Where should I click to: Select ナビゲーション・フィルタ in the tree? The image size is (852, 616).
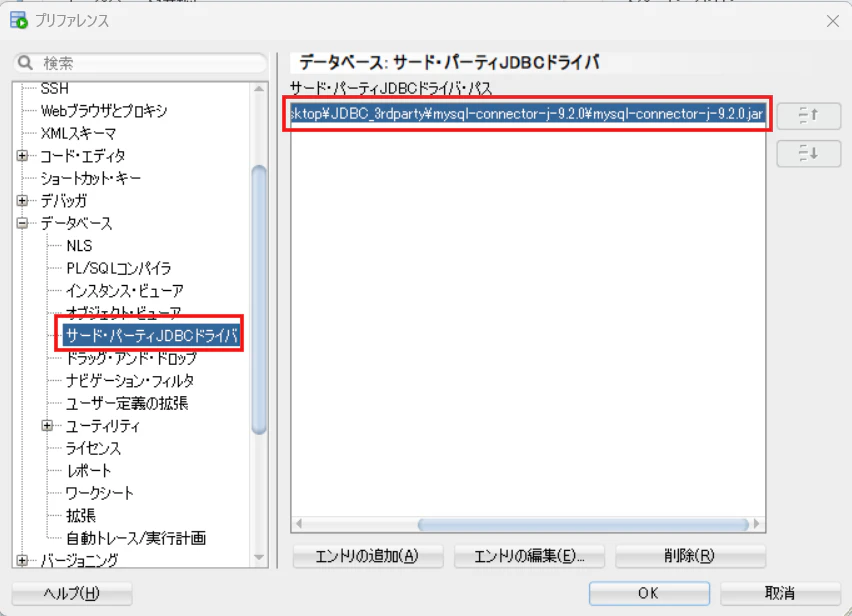point(130,381)
